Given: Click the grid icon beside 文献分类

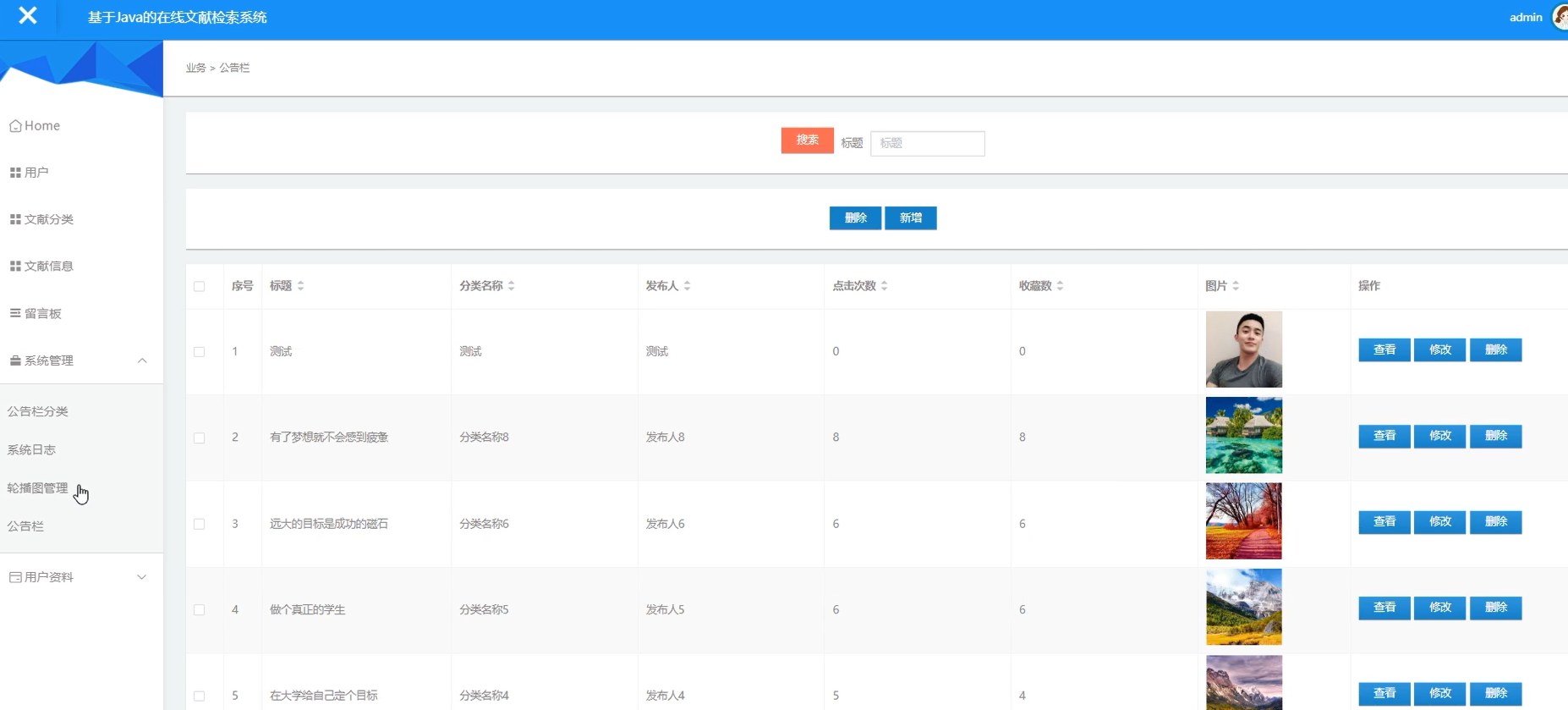Looking at the screenshot, I should coord(15,219).
